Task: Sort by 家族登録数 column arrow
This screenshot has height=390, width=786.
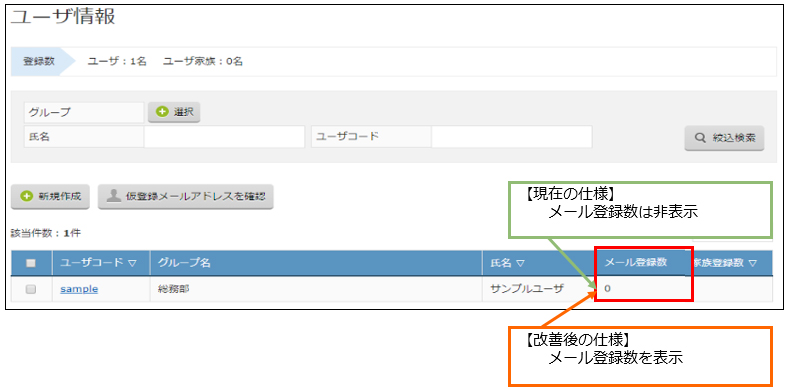Action: point(752,263)
